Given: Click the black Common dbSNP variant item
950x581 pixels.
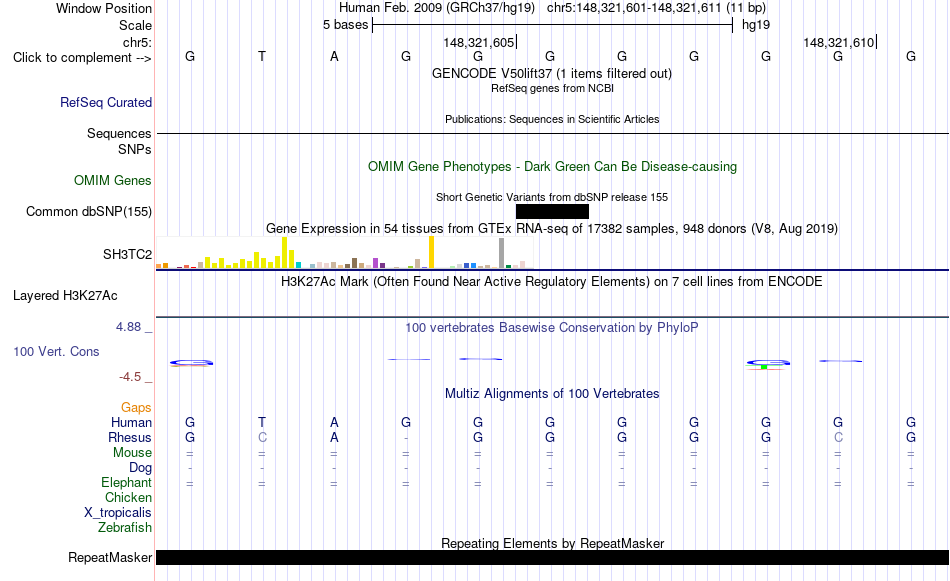Looking at the screenshot, I should pyautogui.click(x=552, y=211).
